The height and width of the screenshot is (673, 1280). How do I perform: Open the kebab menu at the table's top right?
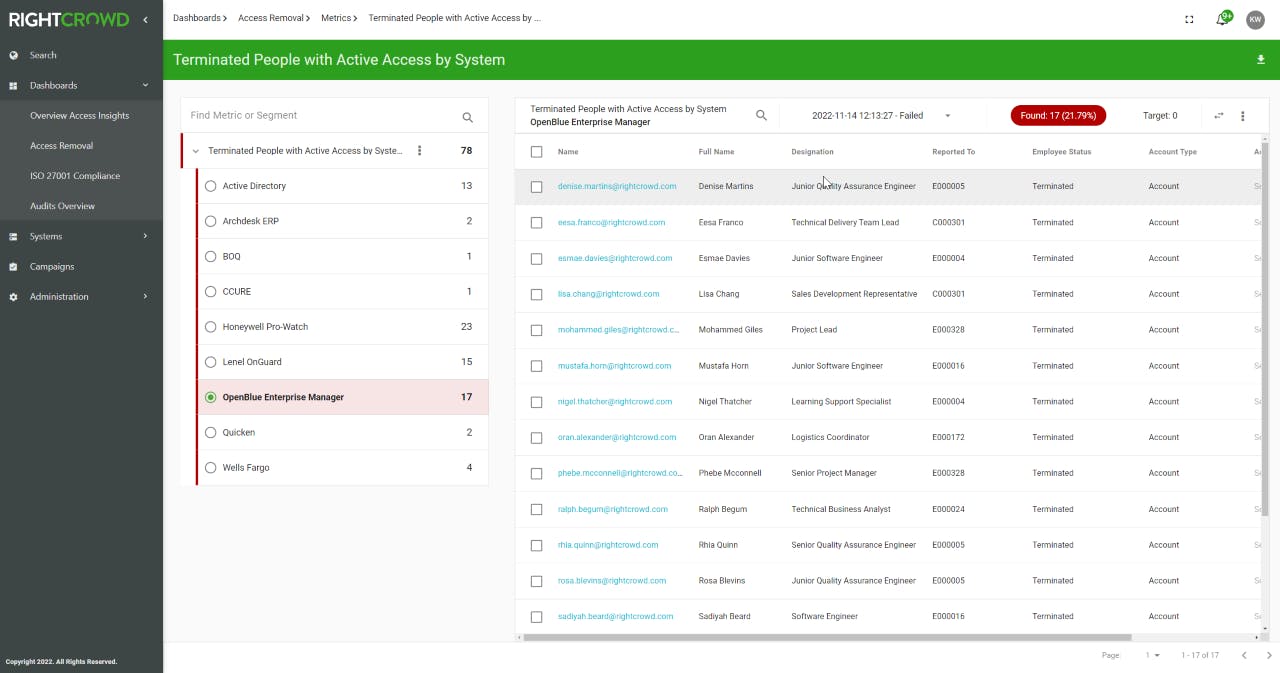click(x=1243, y=115)
